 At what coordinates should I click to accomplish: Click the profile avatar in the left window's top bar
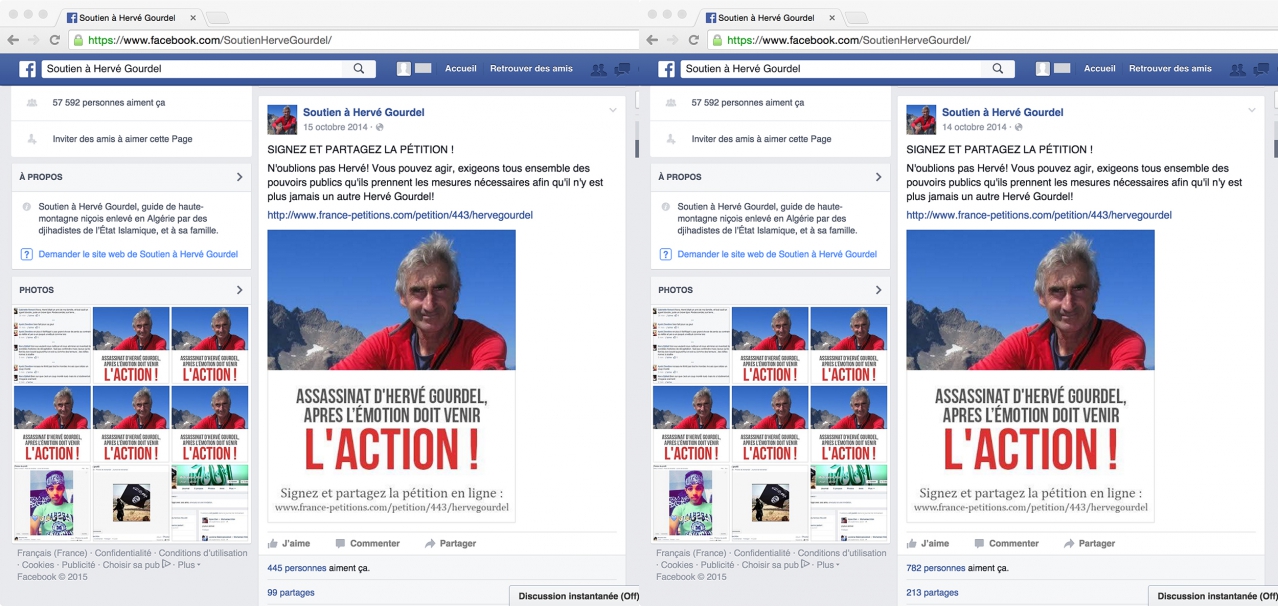[x=404, y=69]
